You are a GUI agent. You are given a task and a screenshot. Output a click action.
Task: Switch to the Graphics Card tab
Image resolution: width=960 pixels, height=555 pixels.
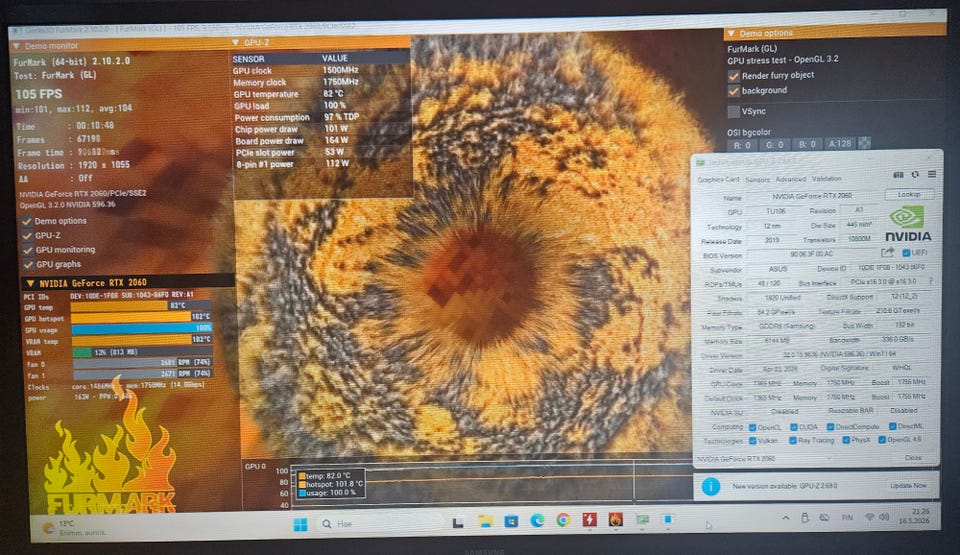[x=718, y=179]
